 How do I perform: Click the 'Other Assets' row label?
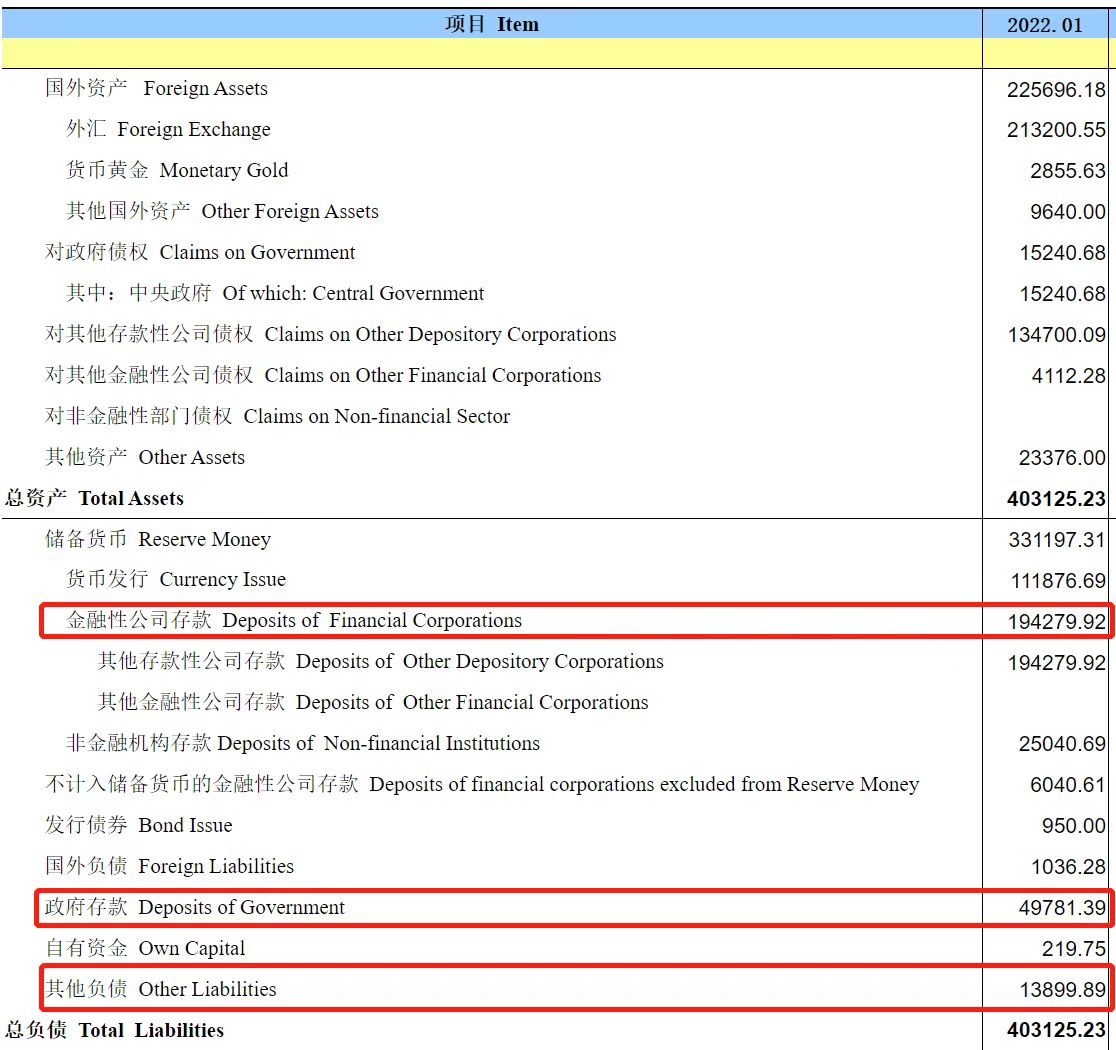click(x=144, y=457)
